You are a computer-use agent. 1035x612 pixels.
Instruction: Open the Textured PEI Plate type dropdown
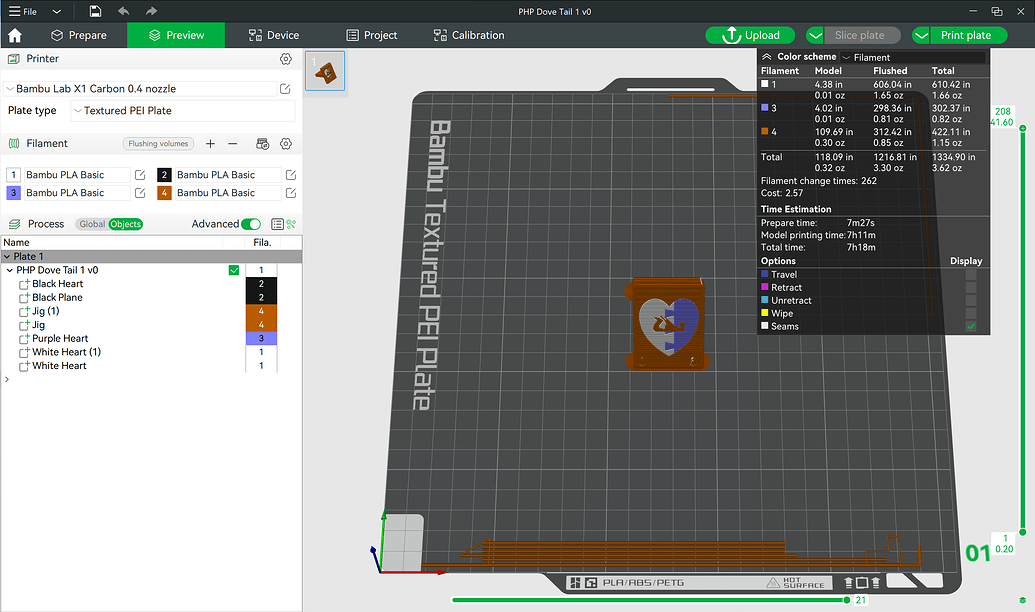click(183, 110)
